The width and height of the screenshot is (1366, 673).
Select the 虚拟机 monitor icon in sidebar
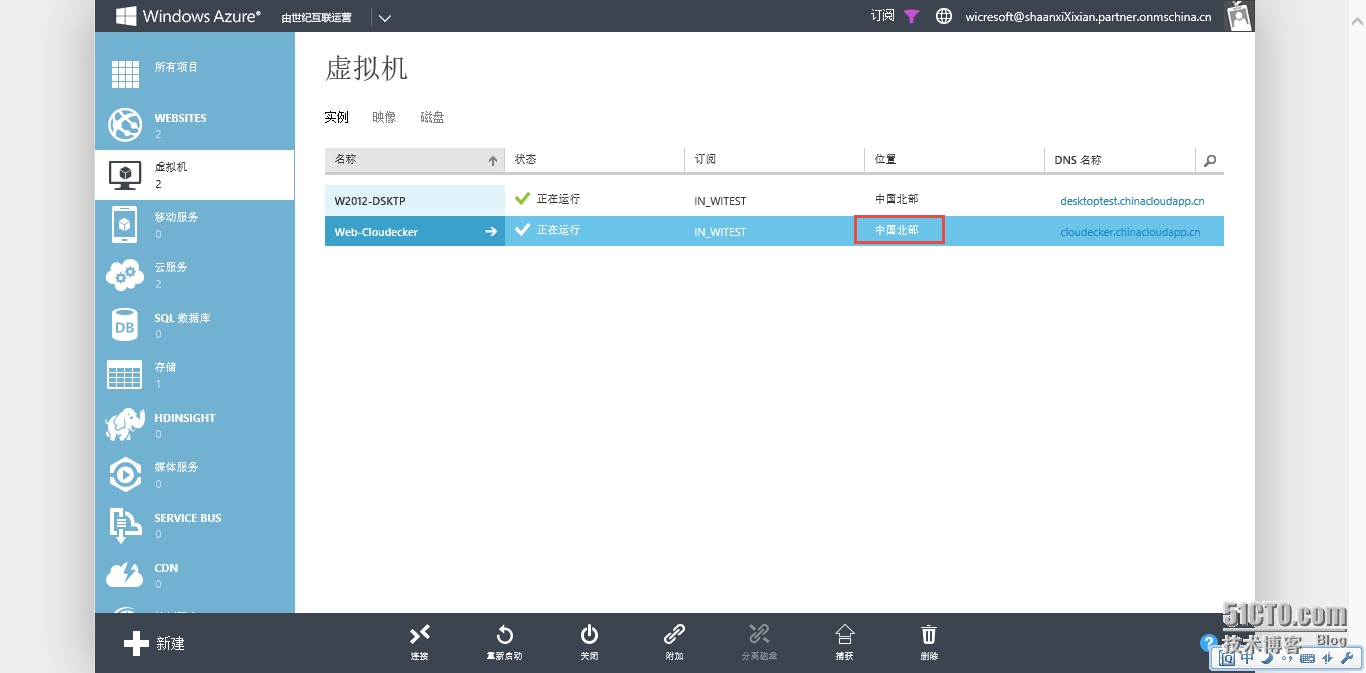tap(125, 175)
